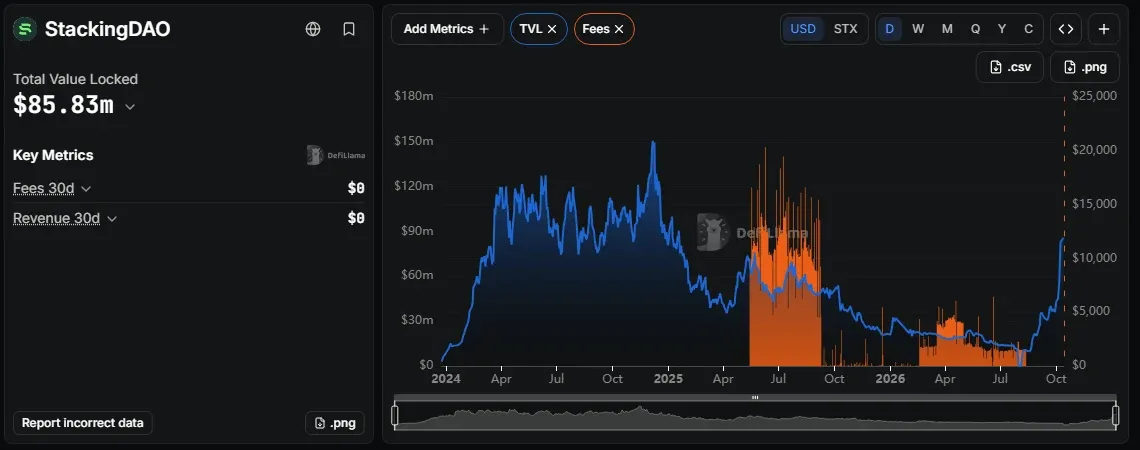The image size is (1140, 450).
Task: Report incorrect data
Action: [x=83, y=423]
